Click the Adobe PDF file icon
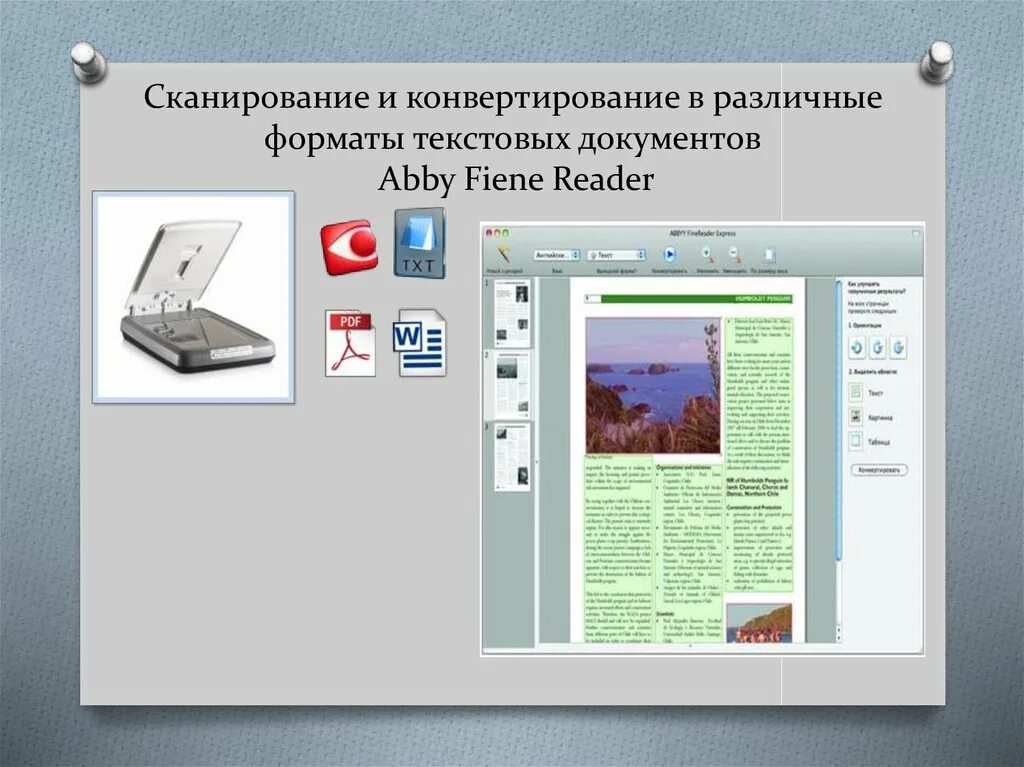Viewport: 1024px width, 767px height. pos(351,344)
